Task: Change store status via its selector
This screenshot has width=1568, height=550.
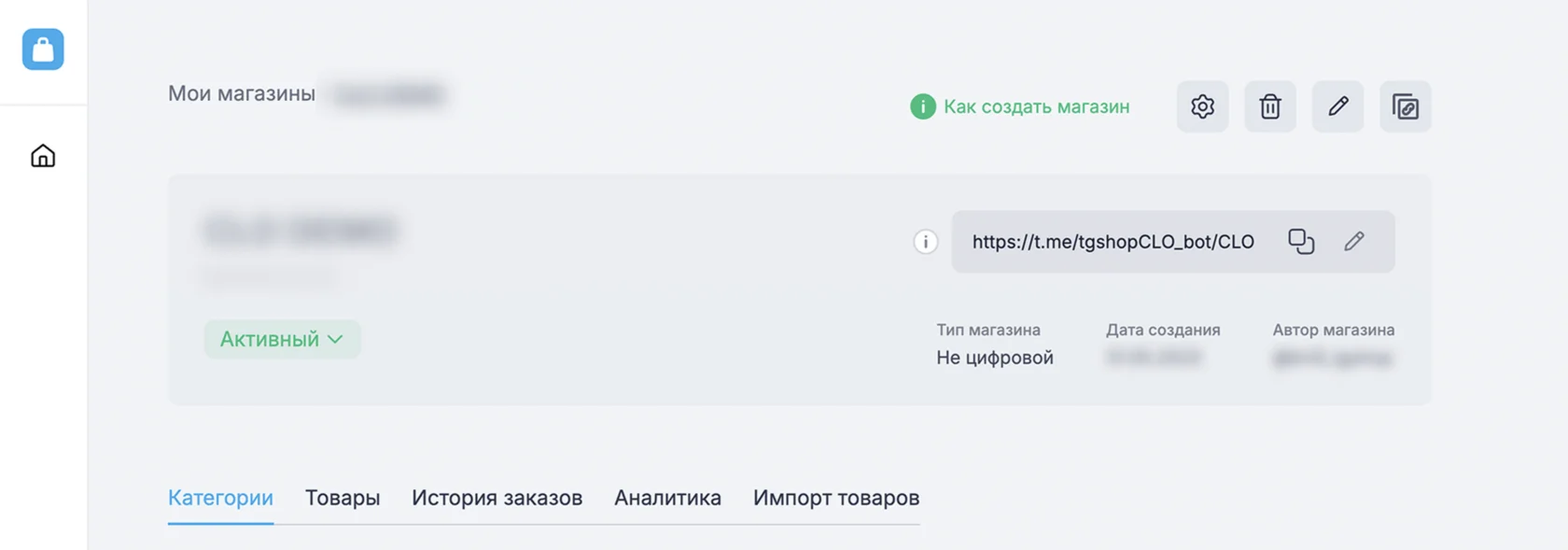Action: point(282,339)
